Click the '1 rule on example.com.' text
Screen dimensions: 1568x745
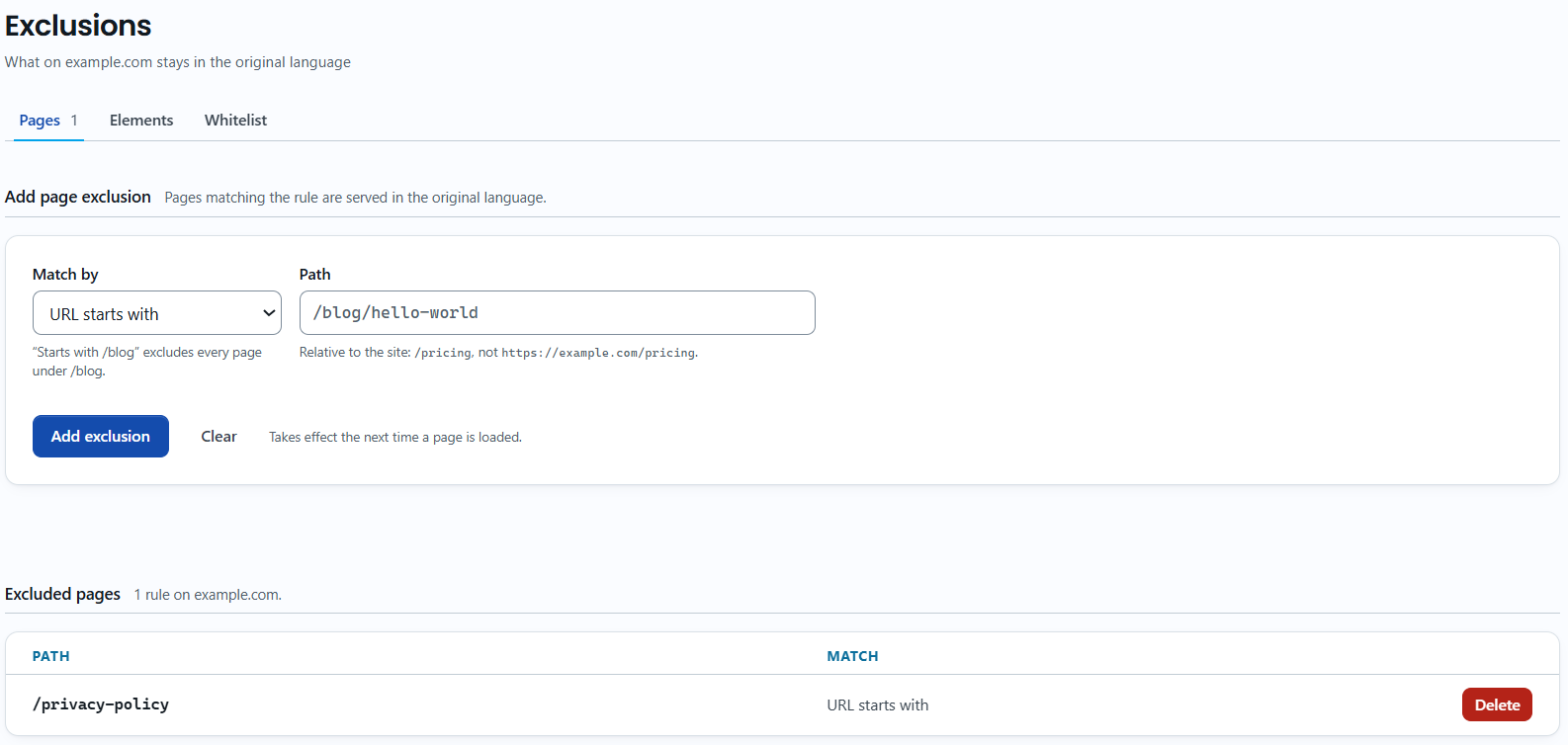(x=208, y=595)
